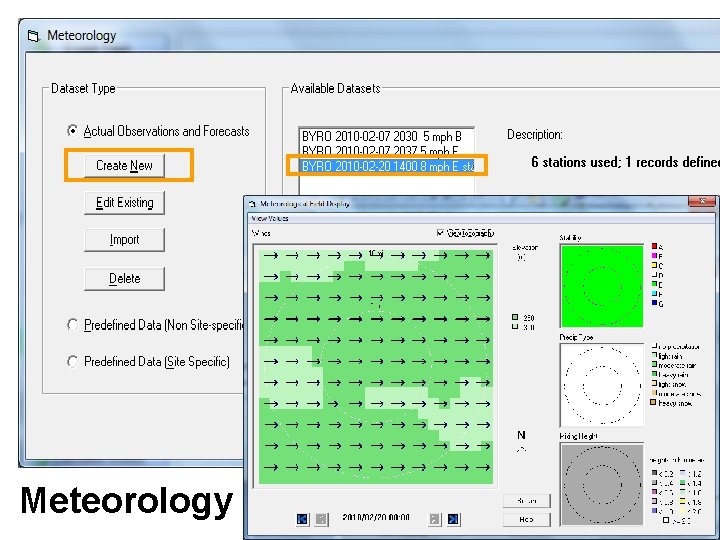Click the Mixing Height map thumbnail
Viewport: 720px width, 540px height.
coord(602,484)
